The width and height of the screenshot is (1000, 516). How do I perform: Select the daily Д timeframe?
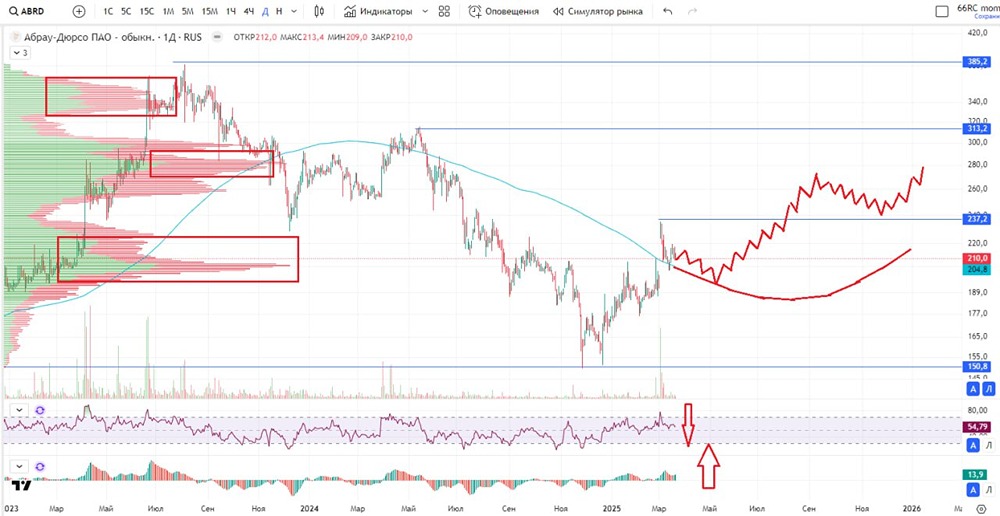point(265,11)
